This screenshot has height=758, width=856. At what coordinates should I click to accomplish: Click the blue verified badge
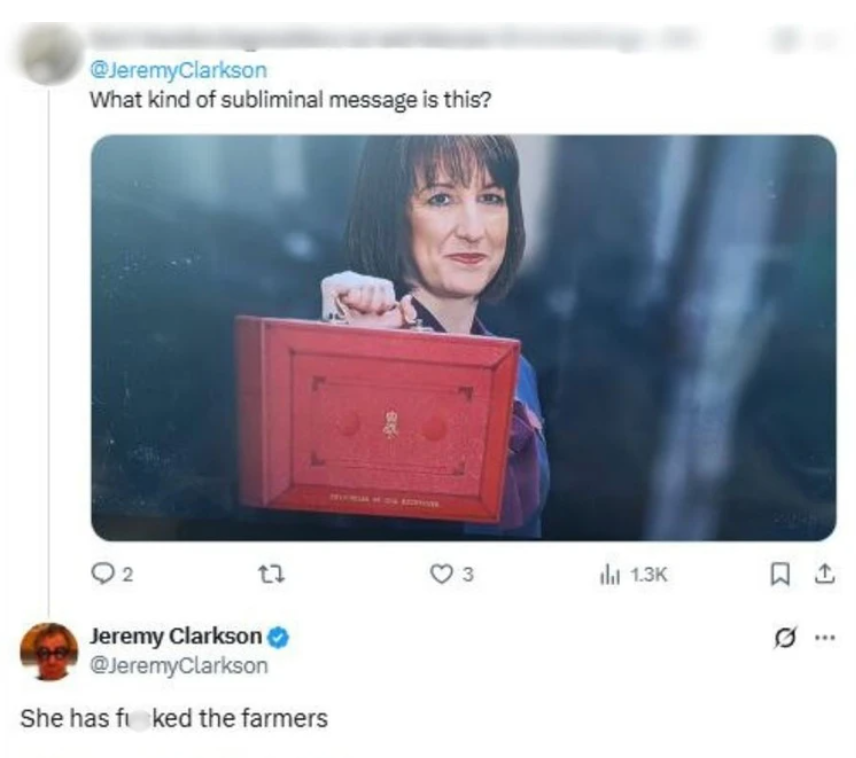[279, 637]
